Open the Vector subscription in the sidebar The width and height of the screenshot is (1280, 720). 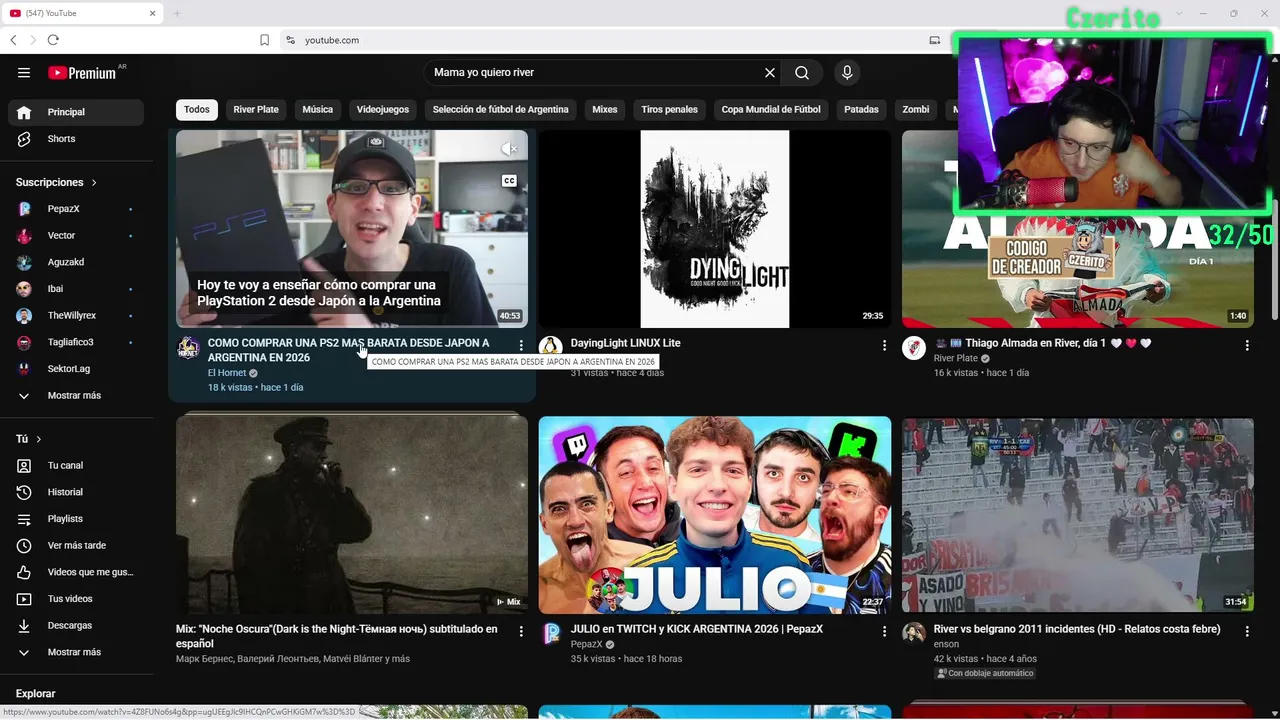click(x=76, y=236)
